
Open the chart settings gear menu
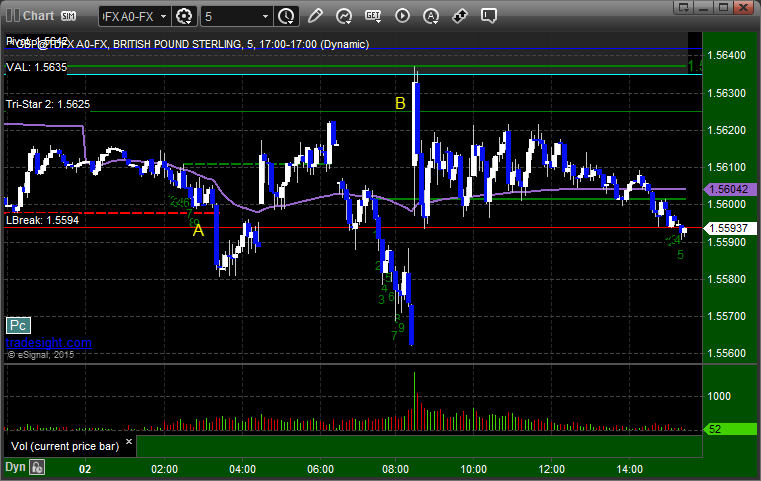click(x=184, y=17)
